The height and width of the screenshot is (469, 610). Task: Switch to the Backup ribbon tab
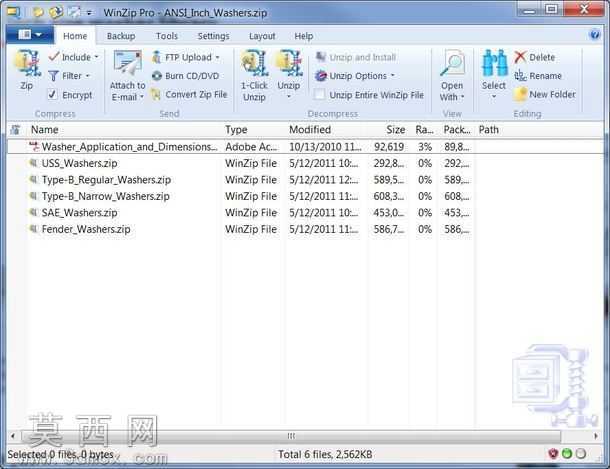(x=121, y=36)
